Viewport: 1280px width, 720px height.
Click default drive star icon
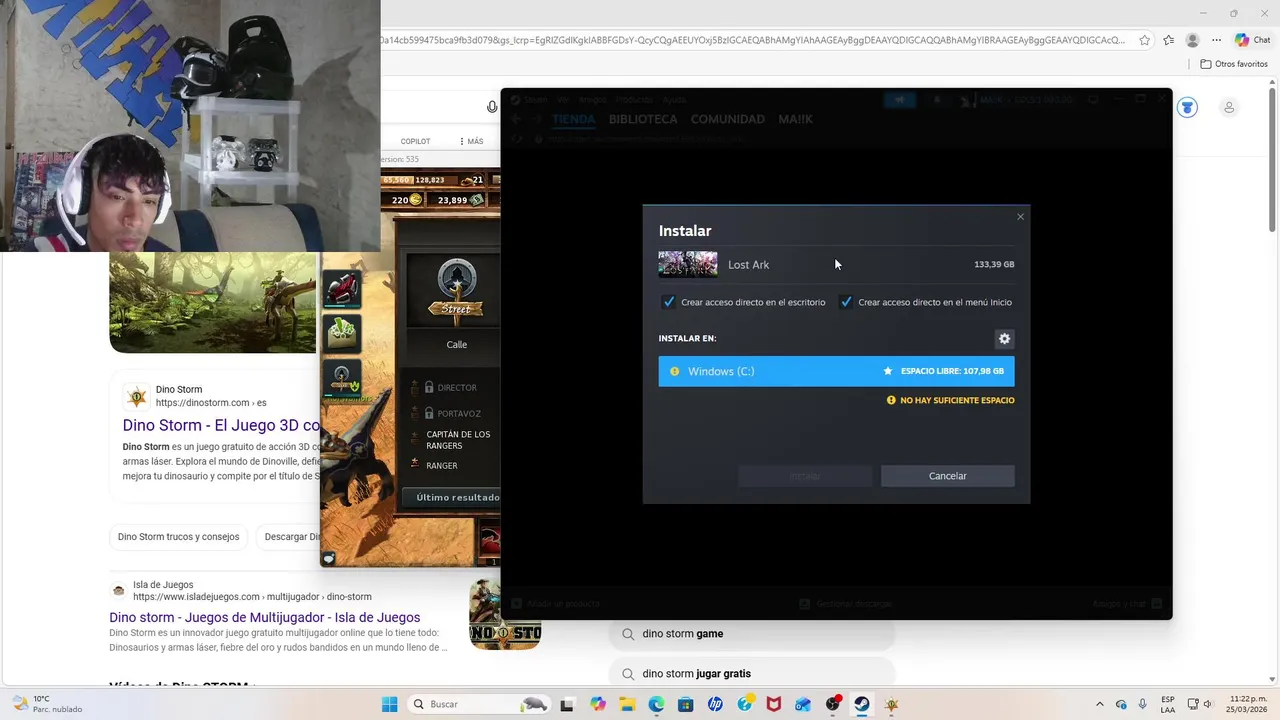[888, 371]
